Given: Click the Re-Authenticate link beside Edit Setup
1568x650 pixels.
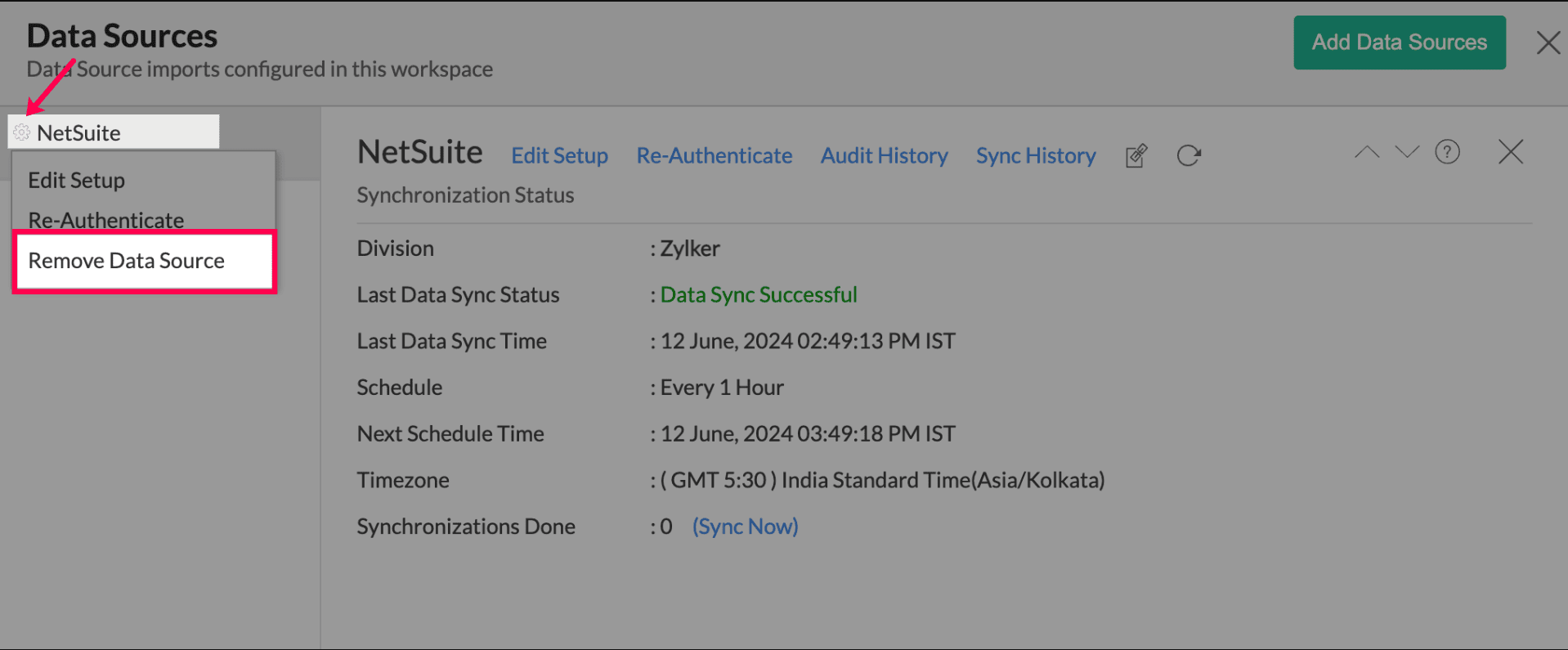Looking at the screenshot, I should (714, 155).
